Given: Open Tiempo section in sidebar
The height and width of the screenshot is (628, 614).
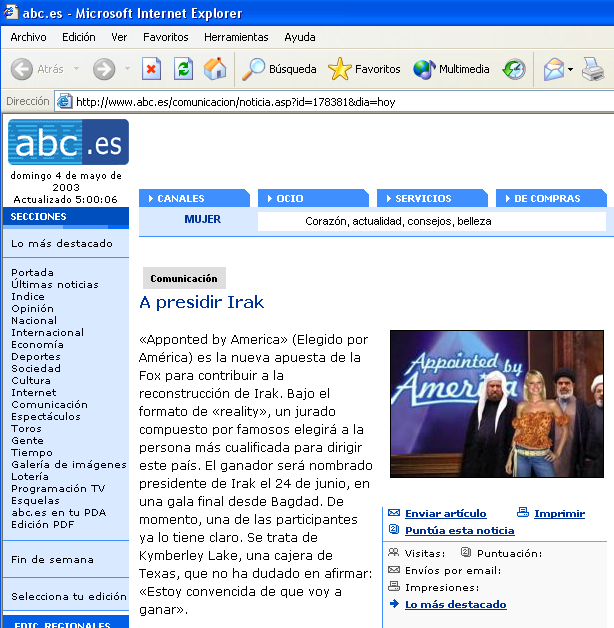Looking at the screenshot, I should (32, 453).
